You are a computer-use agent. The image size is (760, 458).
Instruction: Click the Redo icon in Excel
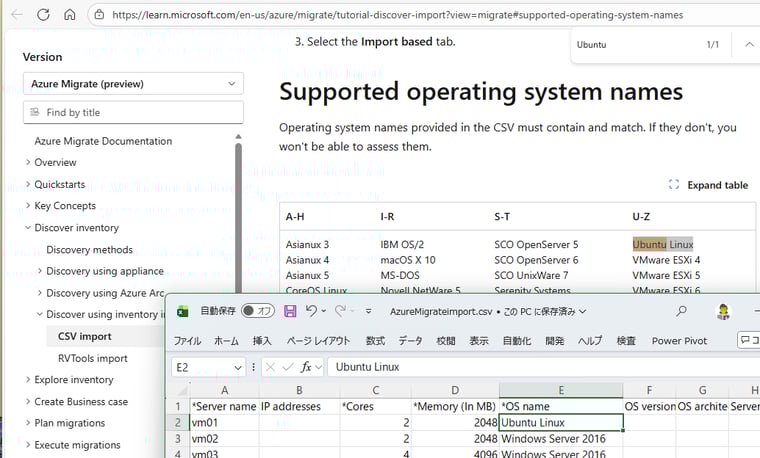click(x=340, y=311)
